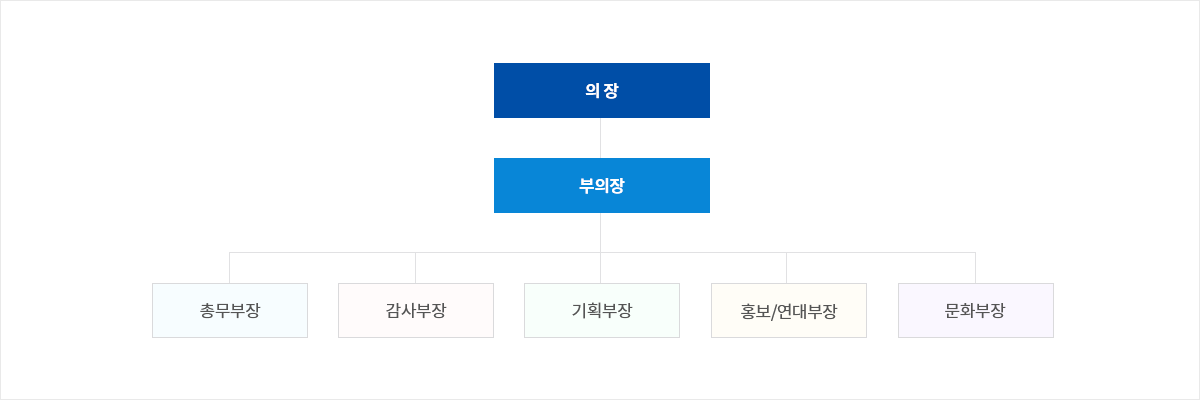Open the 홍보/연대부장 box
This screenshot has height=400, width=1200.
pyautogui.click(x=789, y=310)
